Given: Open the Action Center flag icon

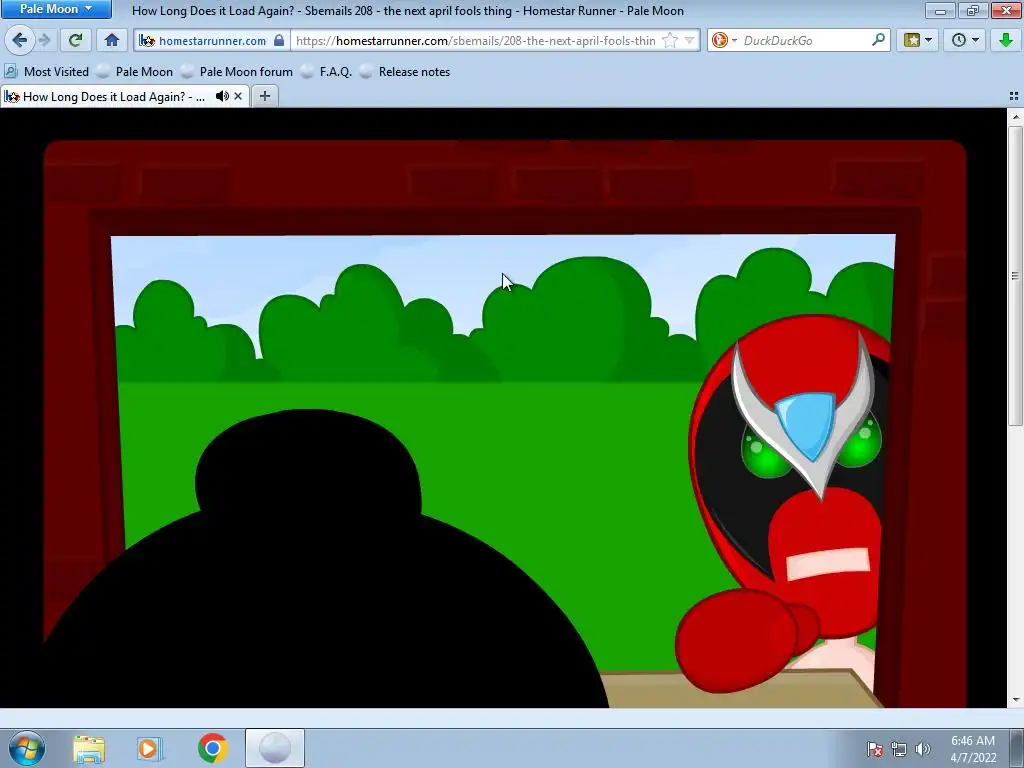Looking at the screenshot, I should tap(874, 749).
